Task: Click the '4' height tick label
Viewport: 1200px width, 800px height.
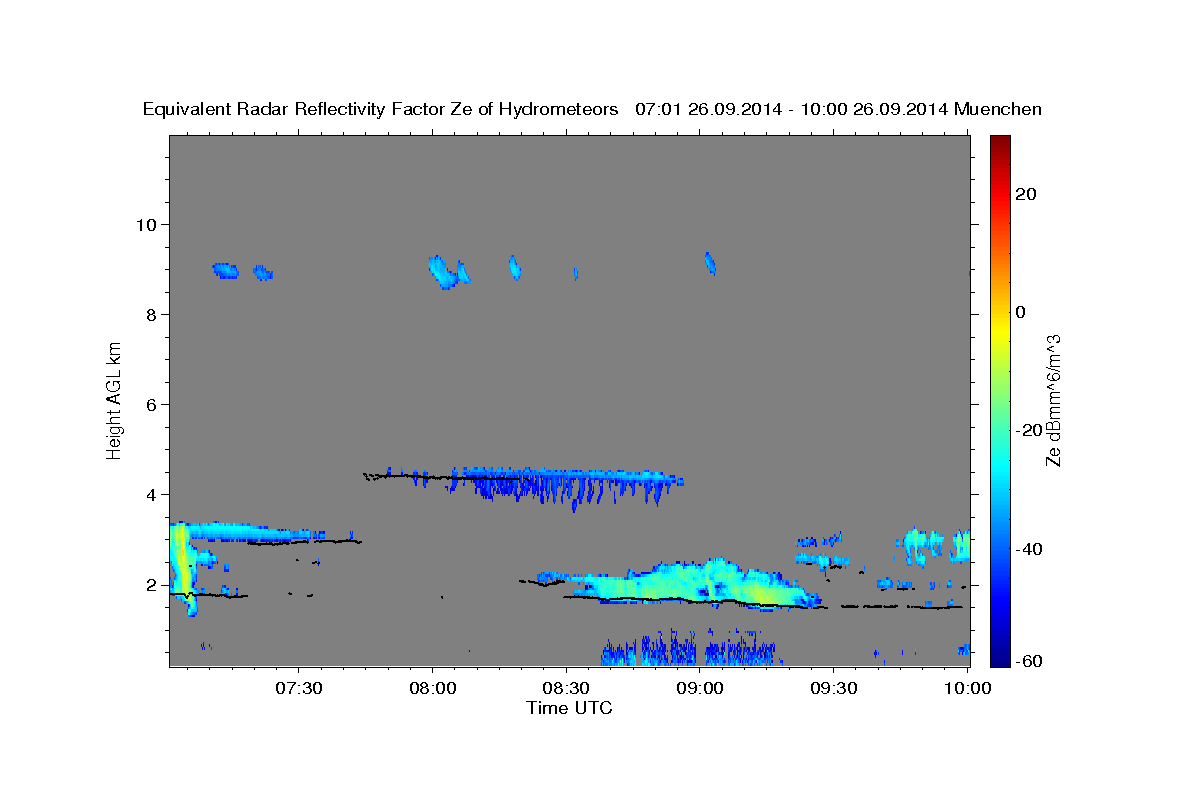Action: 152,494
